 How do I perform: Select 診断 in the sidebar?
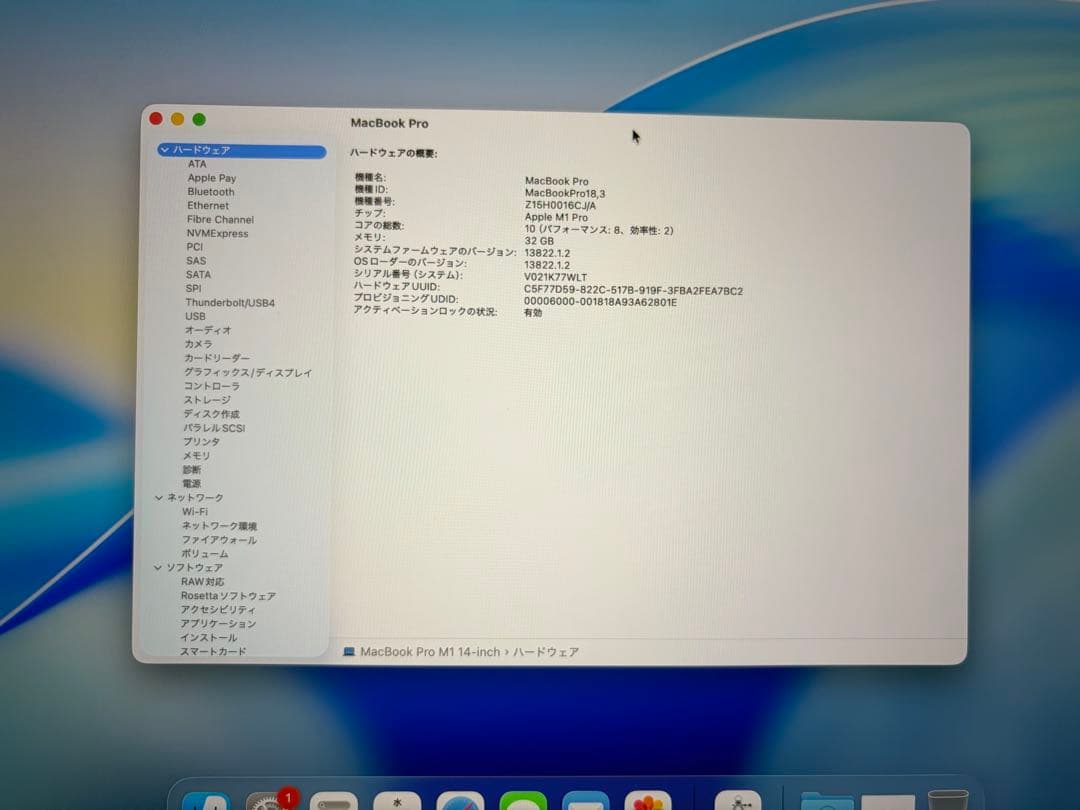point(191,470)
